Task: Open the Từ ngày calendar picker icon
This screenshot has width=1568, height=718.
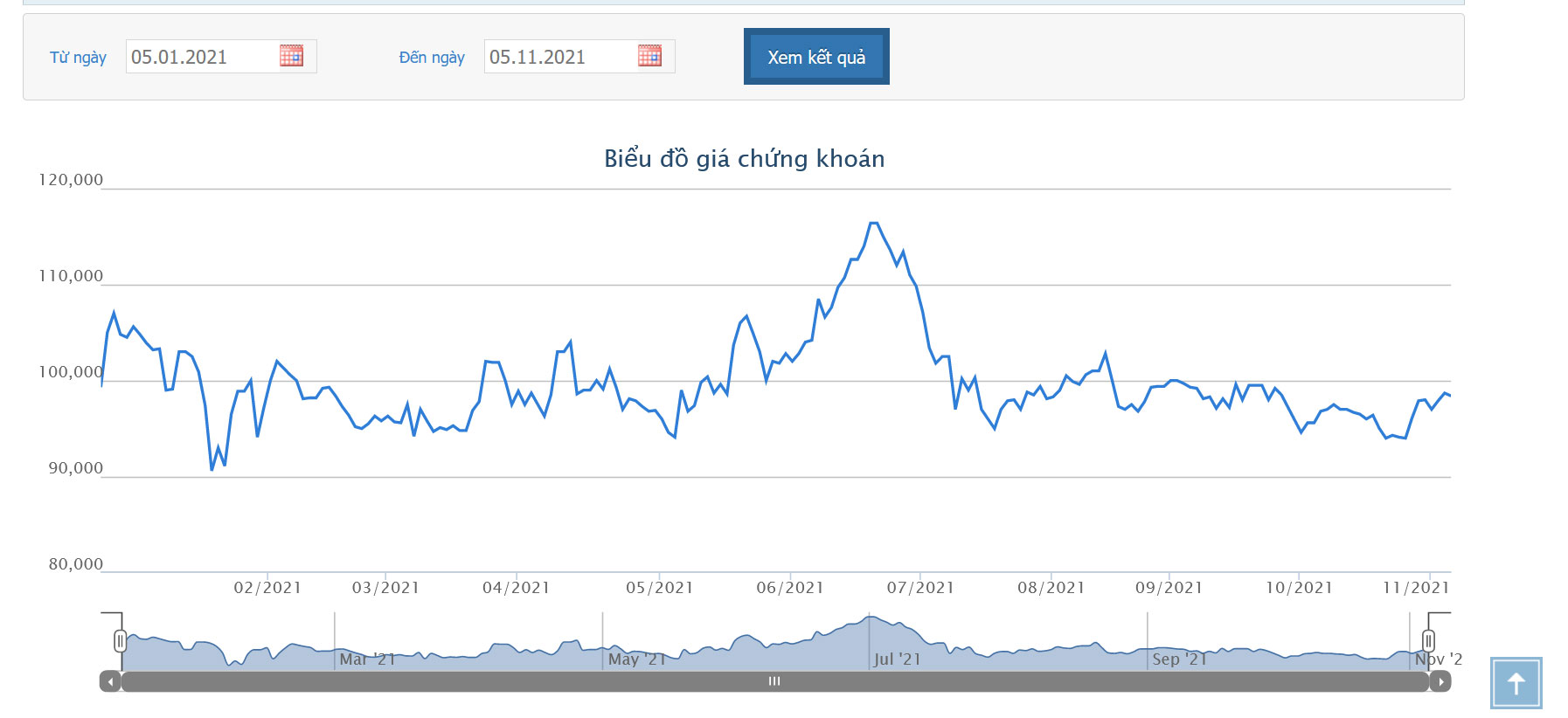Action: pos(291,56)
